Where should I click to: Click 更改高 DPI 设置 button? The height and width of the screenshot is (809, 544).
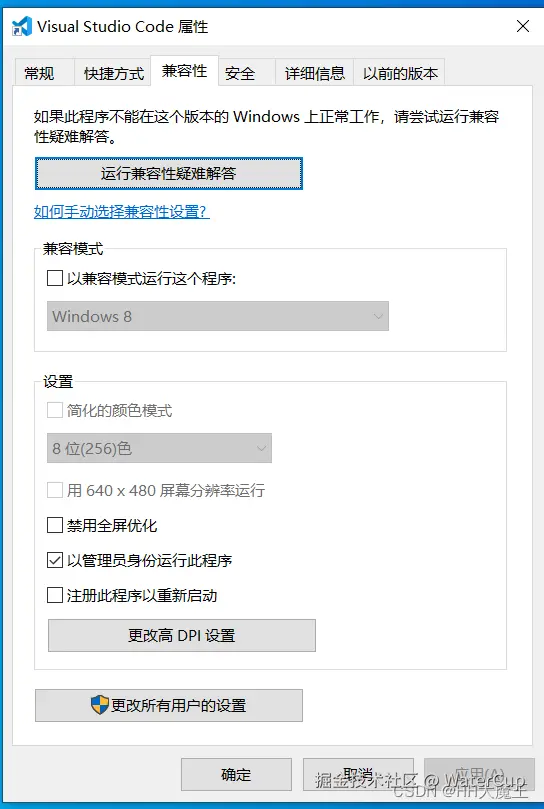182,635
